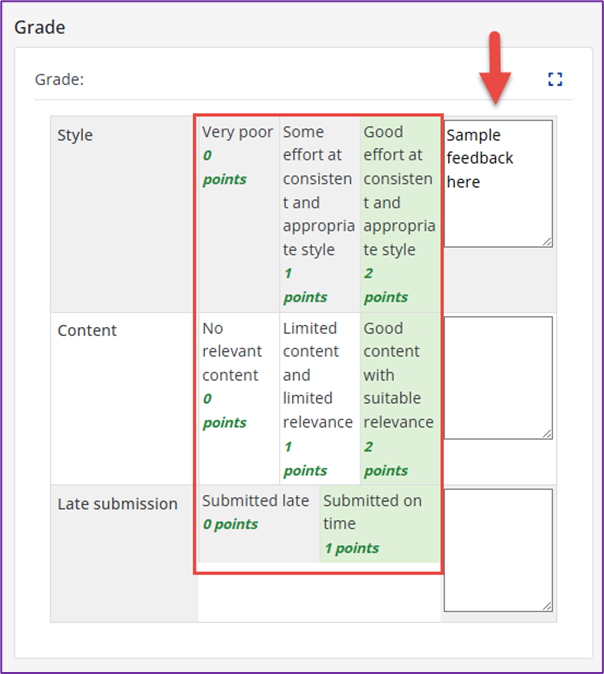Click the fullscreen expand icon
The width and height of the screenshot is (604, 674).
(556, 79)
